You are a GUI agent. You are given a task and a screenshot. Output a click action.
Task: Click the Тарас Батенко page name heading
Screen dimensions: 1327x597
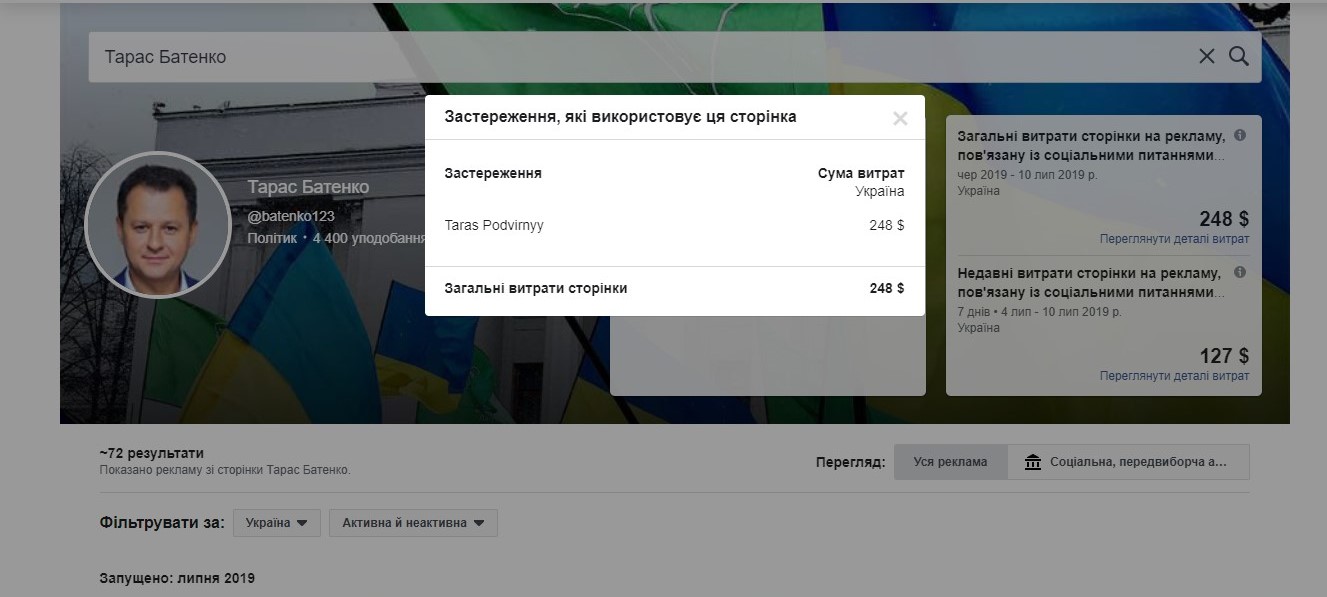coord(308,187)
